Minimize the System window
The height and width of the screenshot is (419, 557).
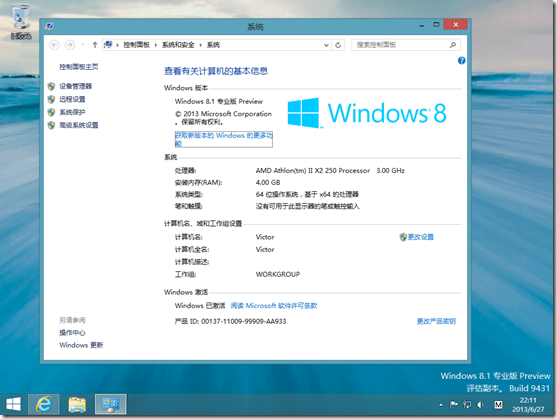[x=422, y=25]
